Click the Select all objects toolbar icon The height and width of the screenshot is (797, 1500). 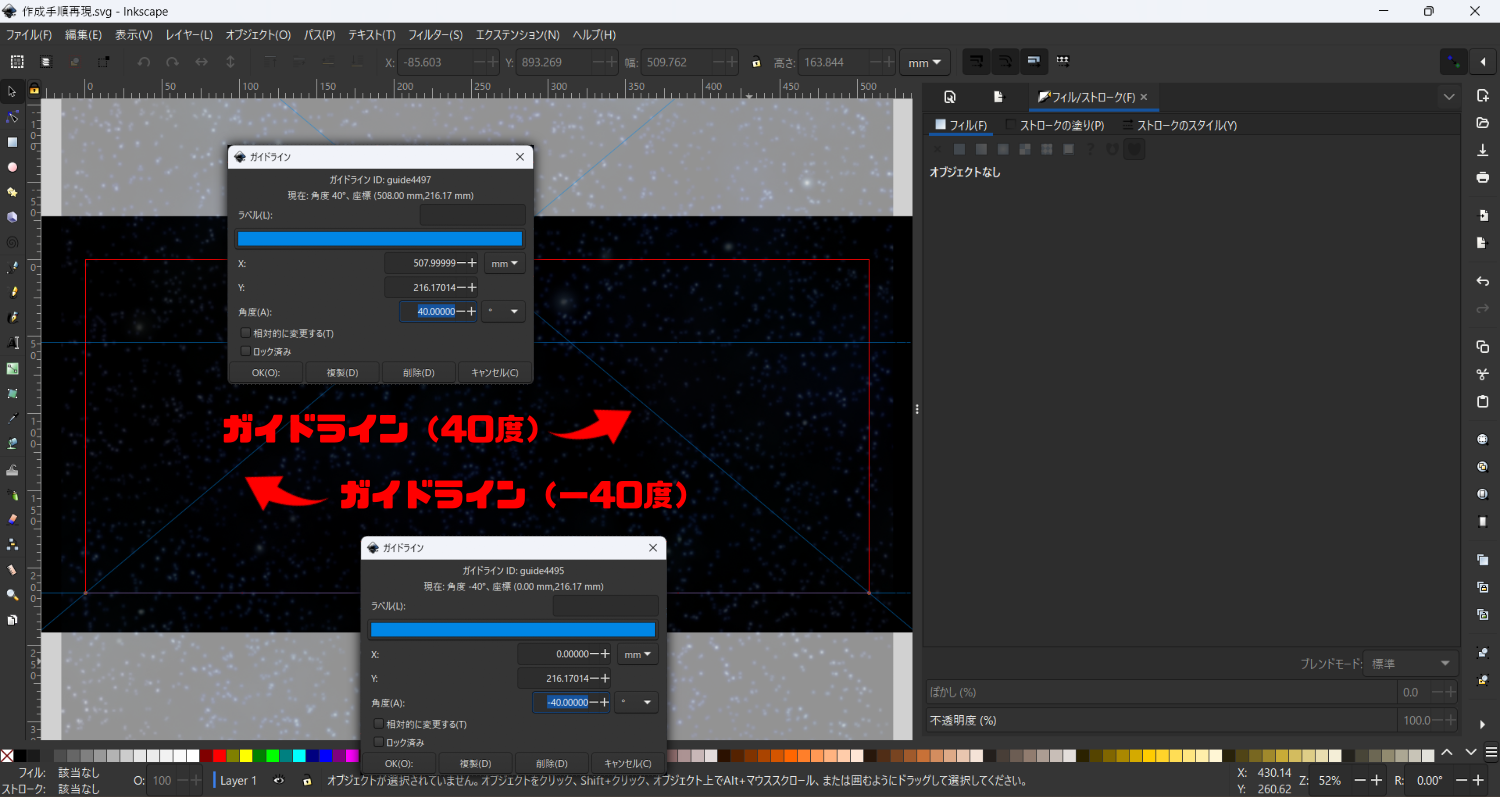coord(17,62)
